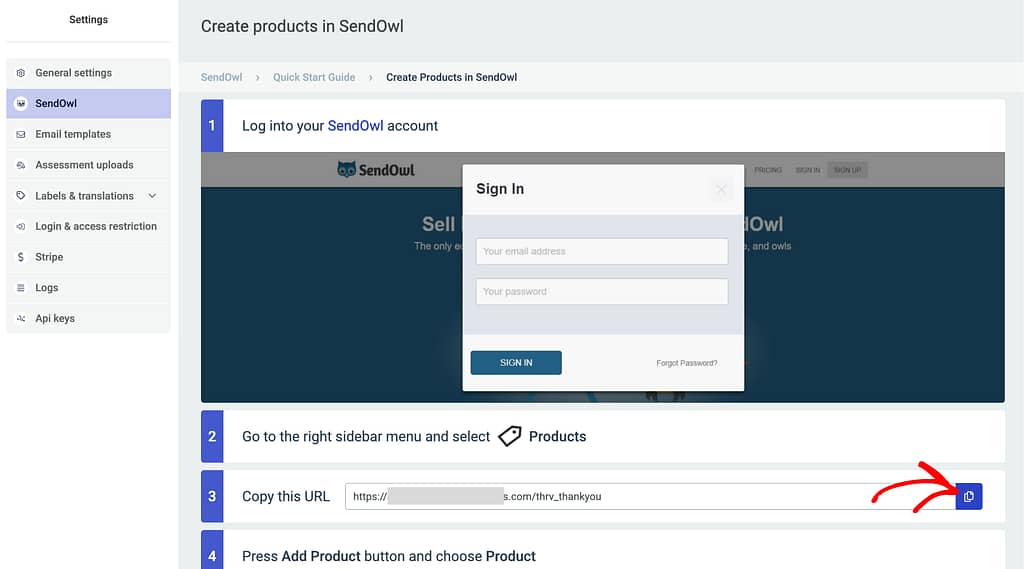Click the Assessment uploads icon
Screen dimensions: 1024x569
pos(21,165)
